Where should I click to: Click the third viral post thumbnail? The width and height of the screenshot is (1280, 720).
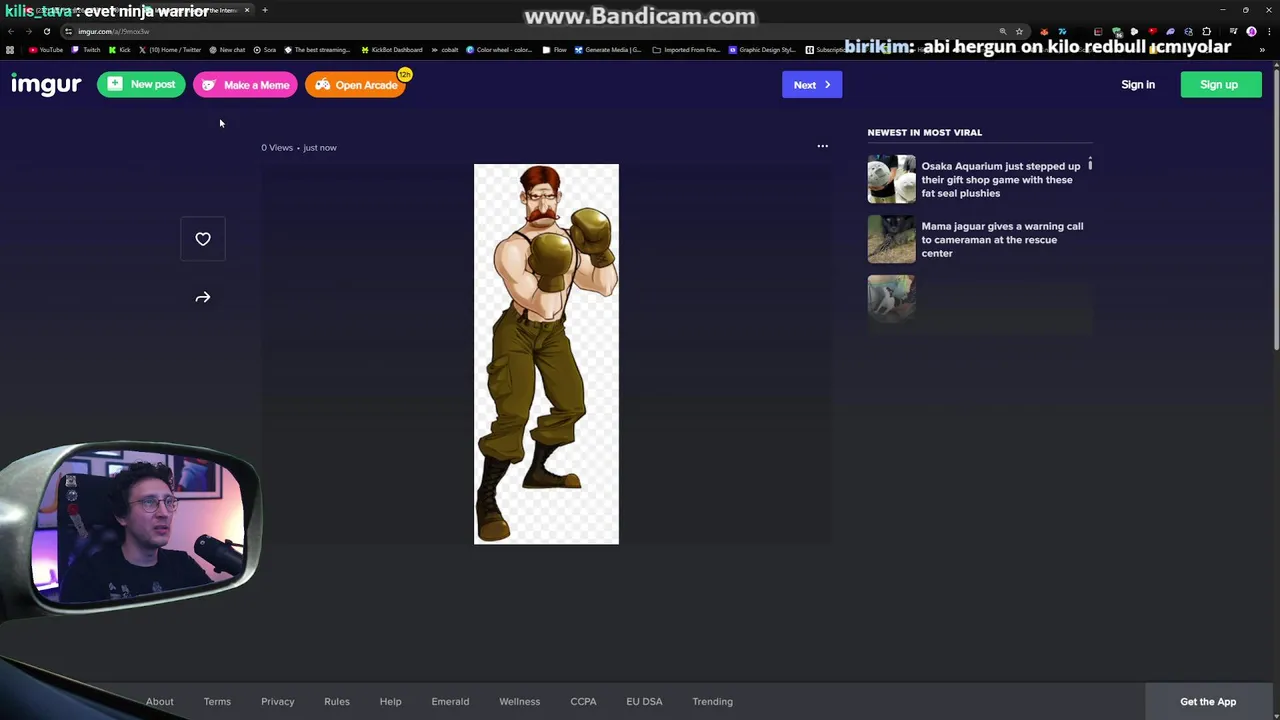tap(891, 298)
